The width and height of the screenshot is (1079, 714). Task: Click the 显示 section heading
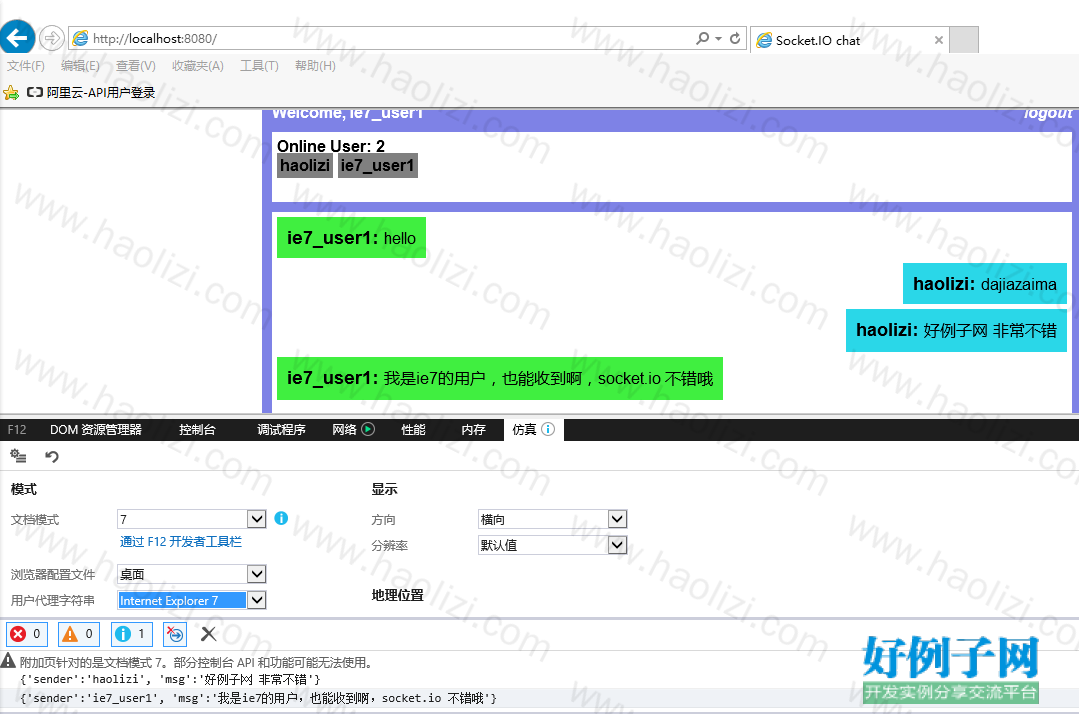[x=384, y=489]
